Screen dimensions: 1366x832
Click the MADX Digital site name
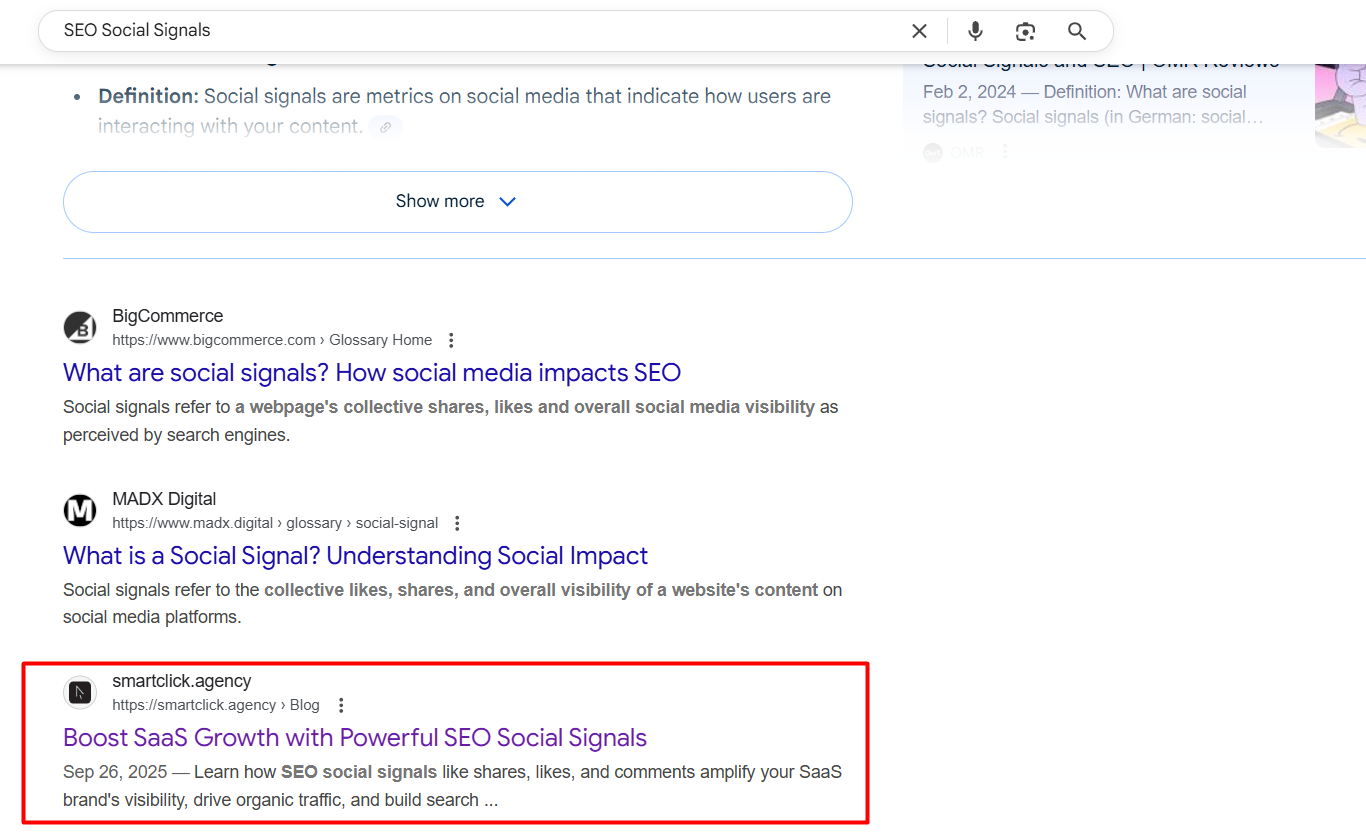tap(164, 499)
